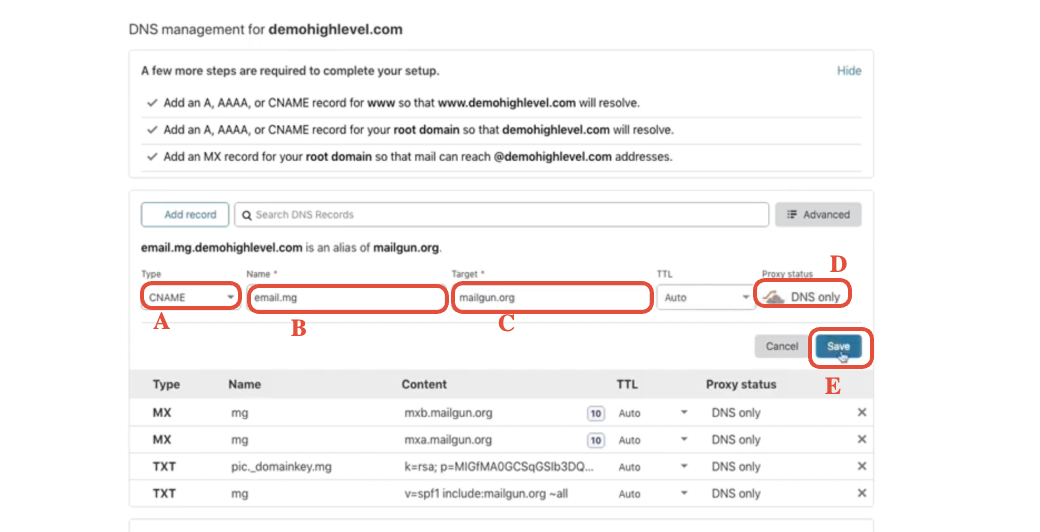Click priority badge on mxa.mailgun.org row

coord(595,440)
